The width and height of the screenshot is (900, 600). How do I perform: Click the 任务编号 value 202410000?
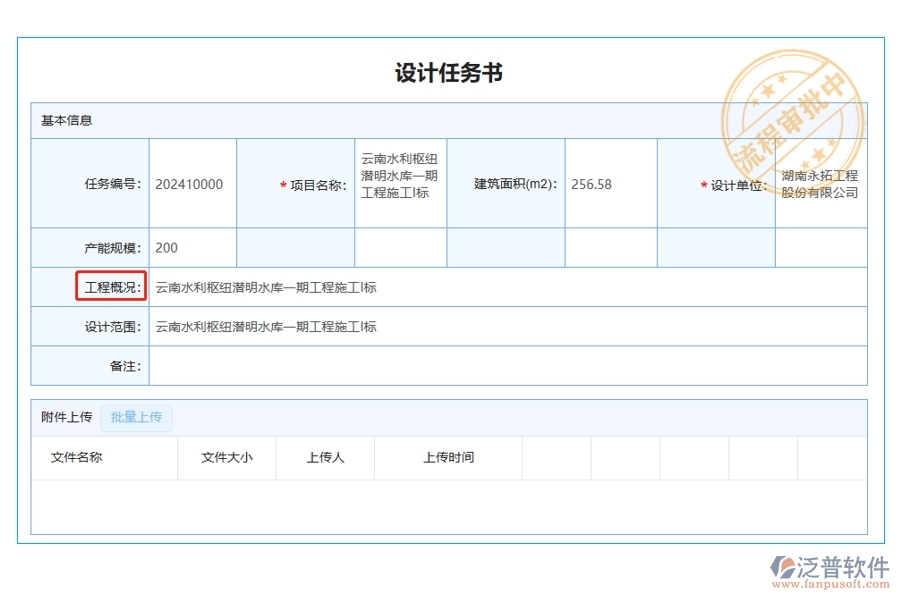pyautogui.click(x=191, y=184)
